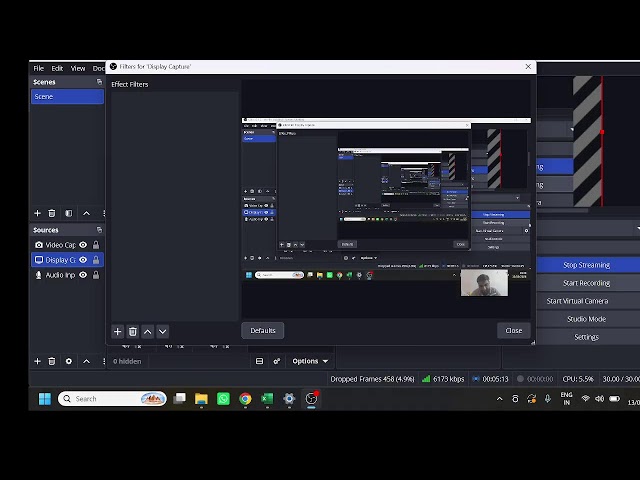Open OBS Studio from the taskbar
640x480 pixels.
[311, 399]
